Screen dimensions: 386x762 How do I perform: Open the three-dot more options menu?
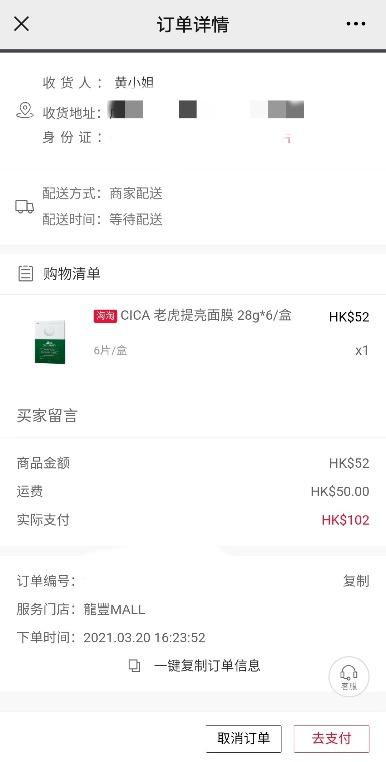(356, 24)
